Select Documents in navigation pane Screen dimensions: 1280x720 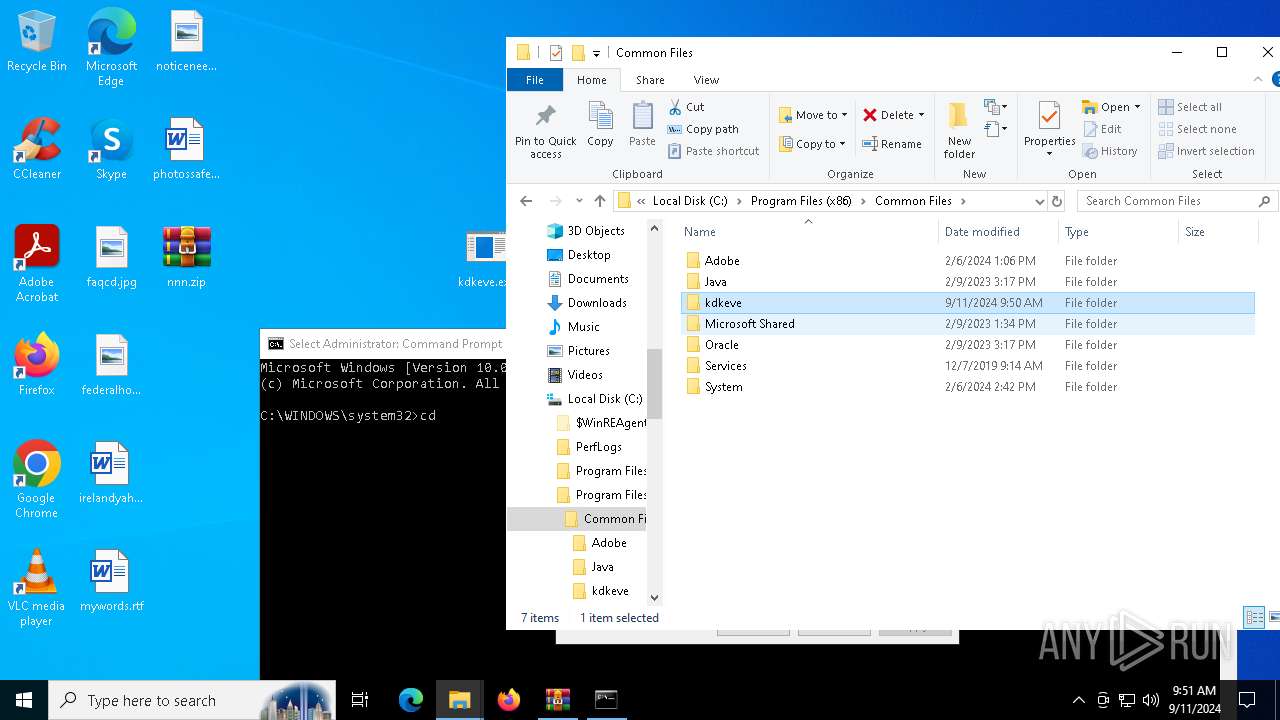(x=598, y=279)
